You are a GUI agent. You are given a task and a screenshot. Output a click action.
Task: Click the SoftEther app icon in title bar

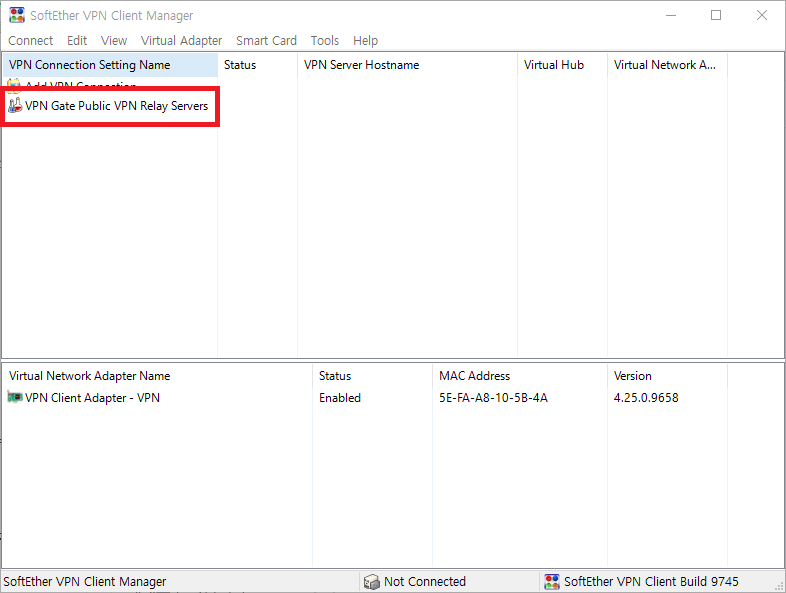[x=17, y=15]
